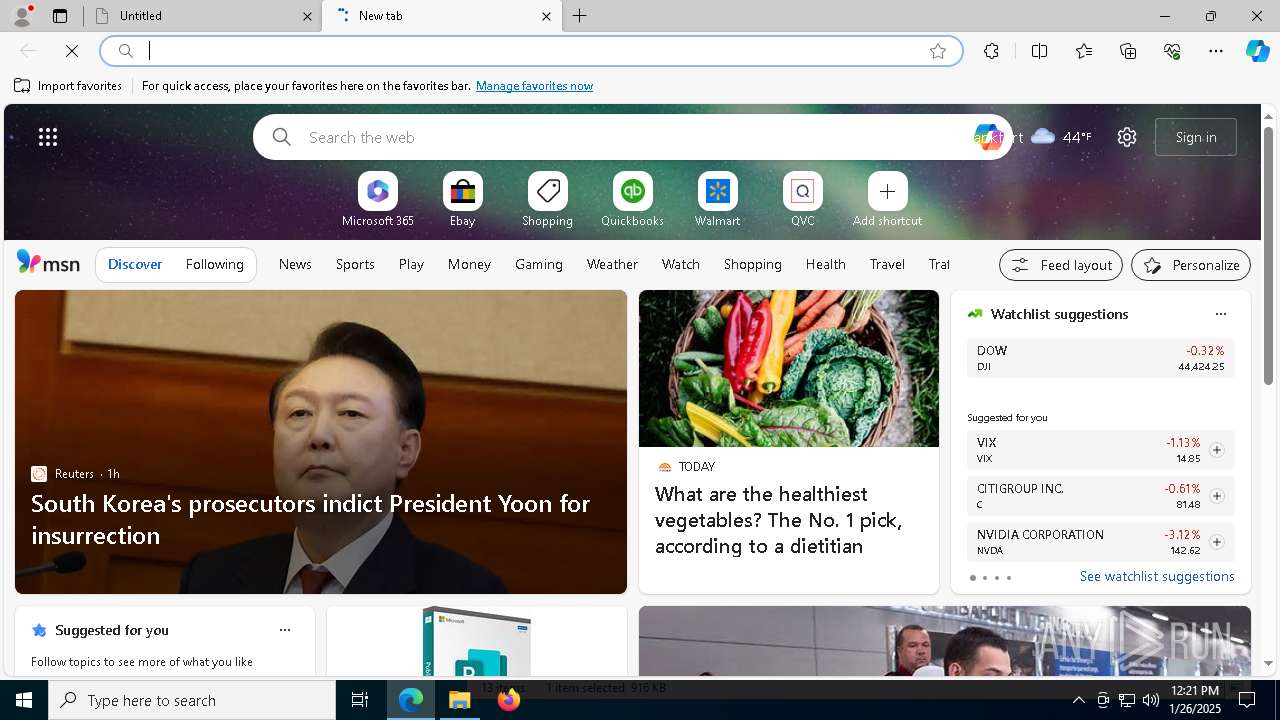Open the Edge profile icon
The width and height of the screenshot is (1280, 720).
click(x=22, y=16)
